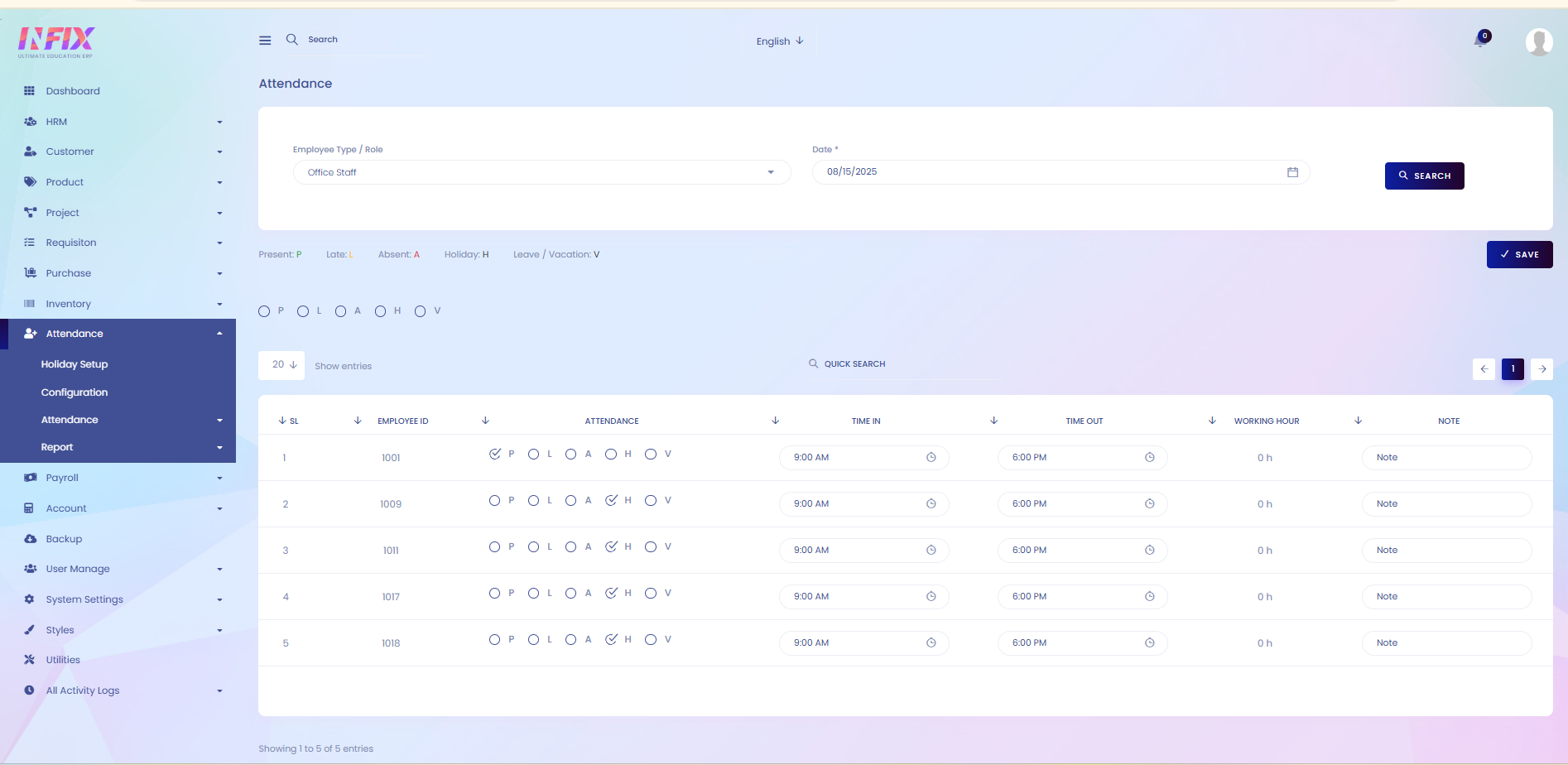Screen dimensions: 1568x765
Task: Click clock icon in Time Out for employee 1009
Action: 1150,504
